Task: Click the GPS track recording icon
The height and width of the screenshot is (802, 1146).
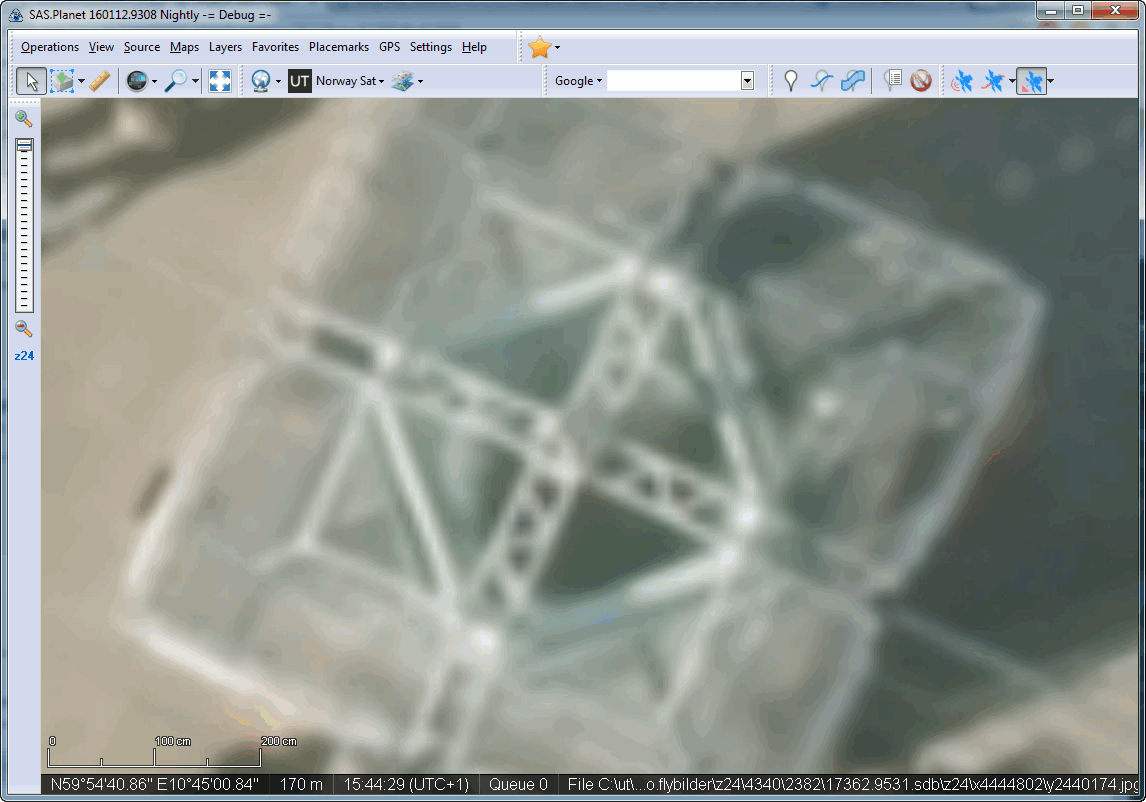Action: 993,81
